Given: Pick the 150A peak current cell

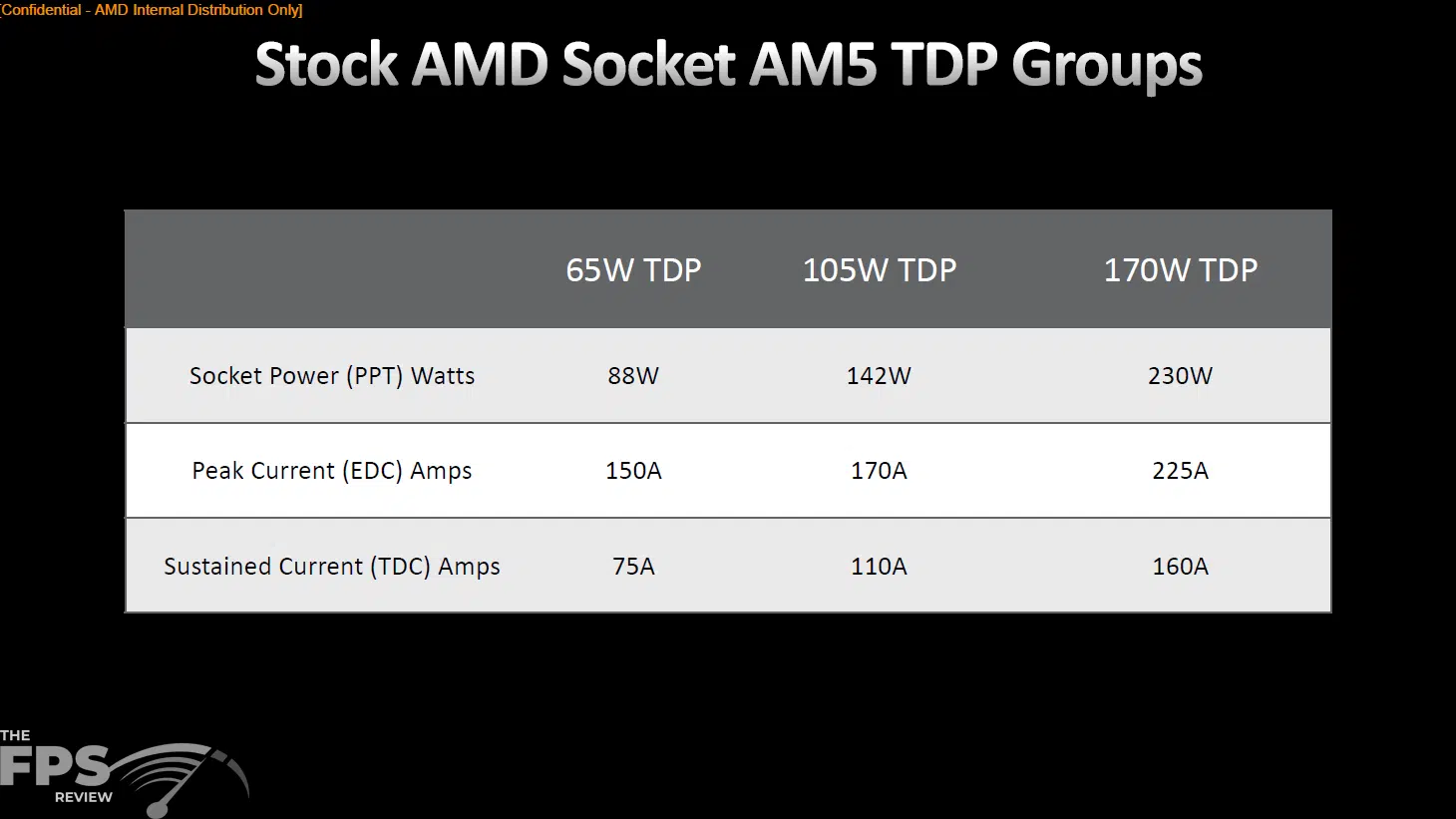Looking at the screenshot, I should (x=633, y=471).
